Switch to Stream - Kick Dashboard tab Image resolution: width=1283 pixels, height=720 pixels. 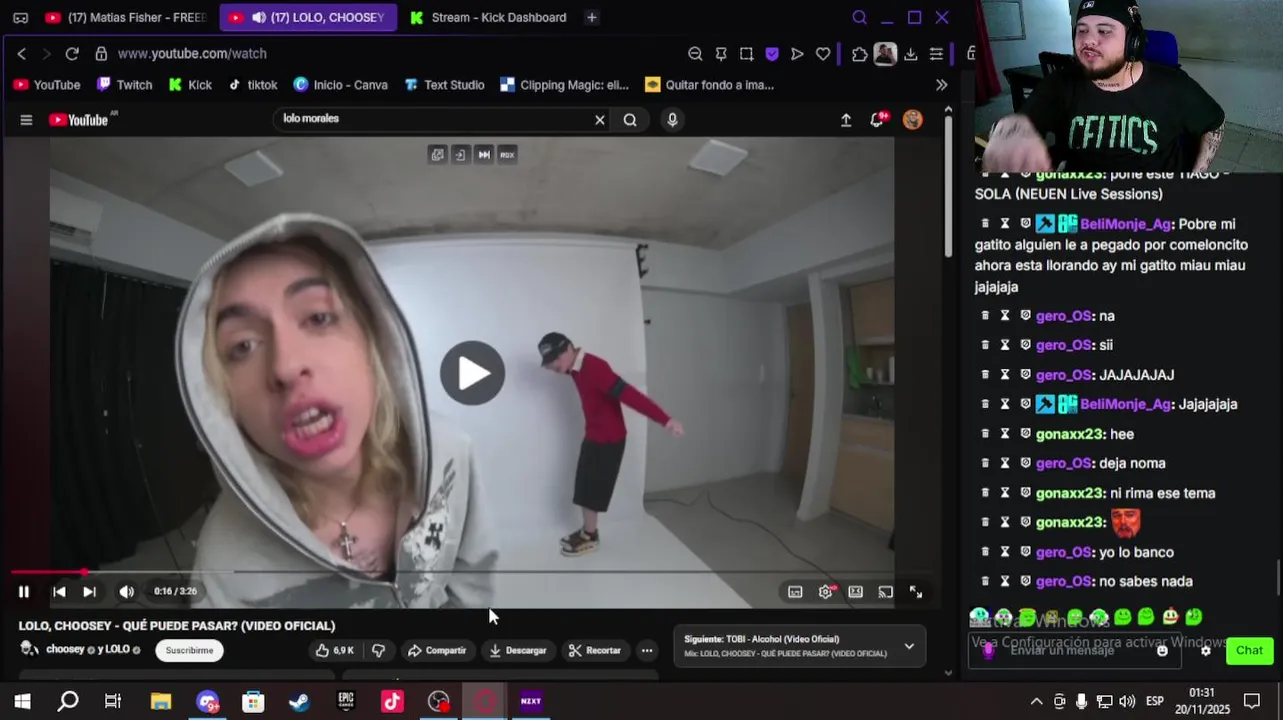coord(488,17)
